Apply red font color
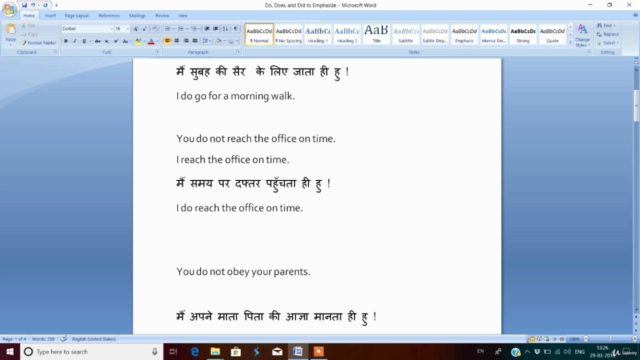640x360 pixels. tap(151, 41)
